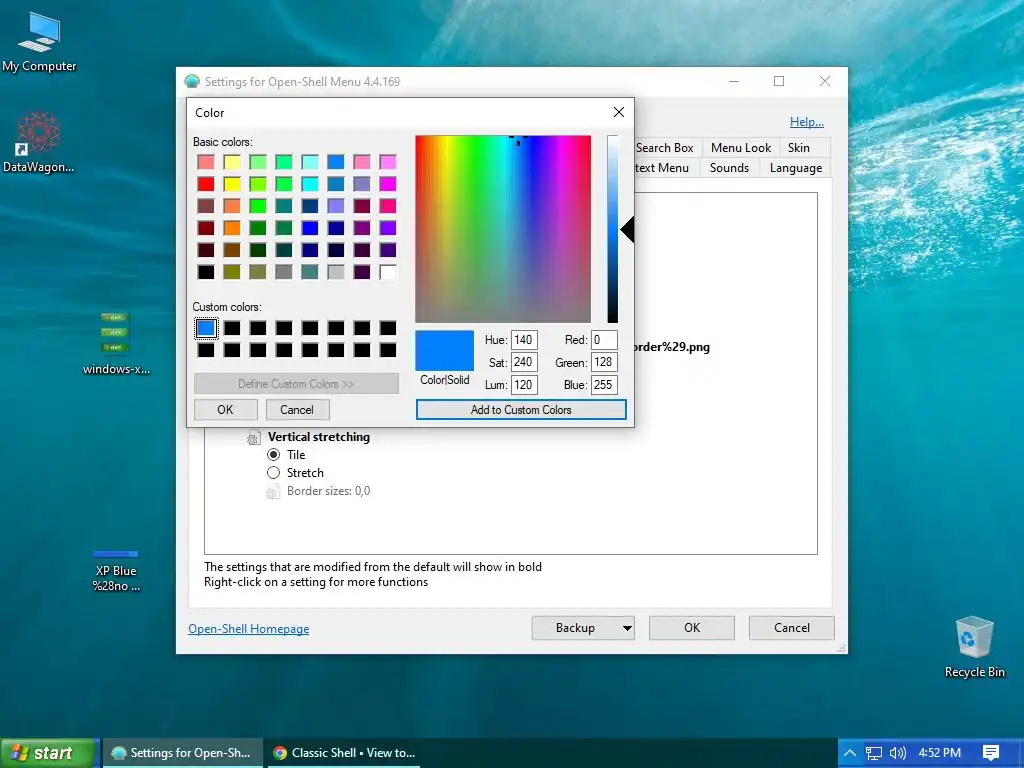Click the Vertical stretching setting icon
The width and height of the screenshot is (1024, 768).
[254, 438]
